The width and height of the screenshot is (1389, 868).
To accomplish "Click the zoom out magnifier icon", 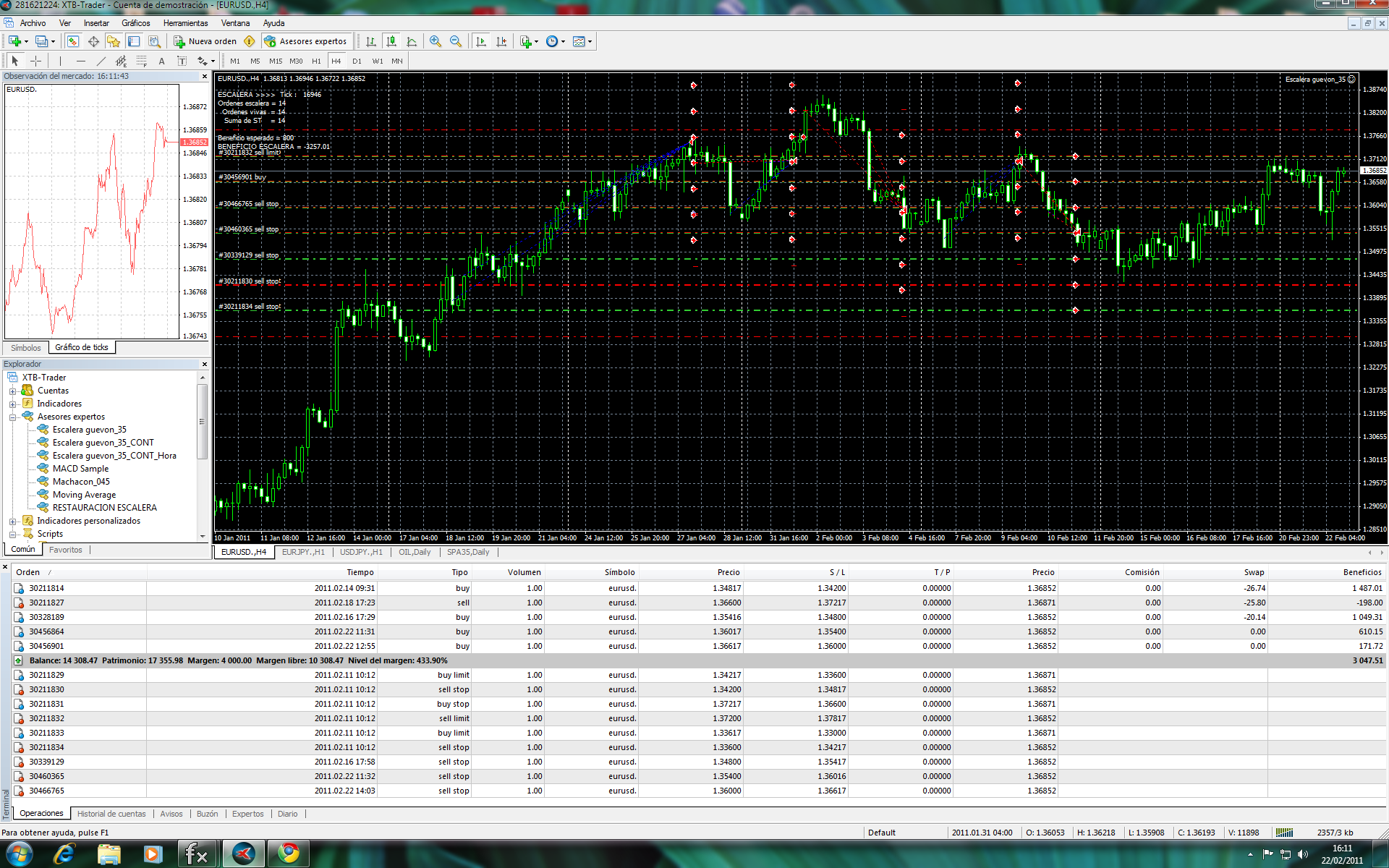I will pos(456,41).
